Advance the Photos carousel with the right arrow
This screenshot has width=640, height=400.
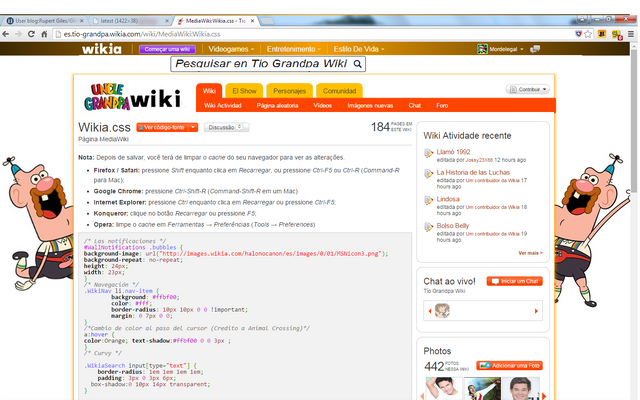coord(544,396)
